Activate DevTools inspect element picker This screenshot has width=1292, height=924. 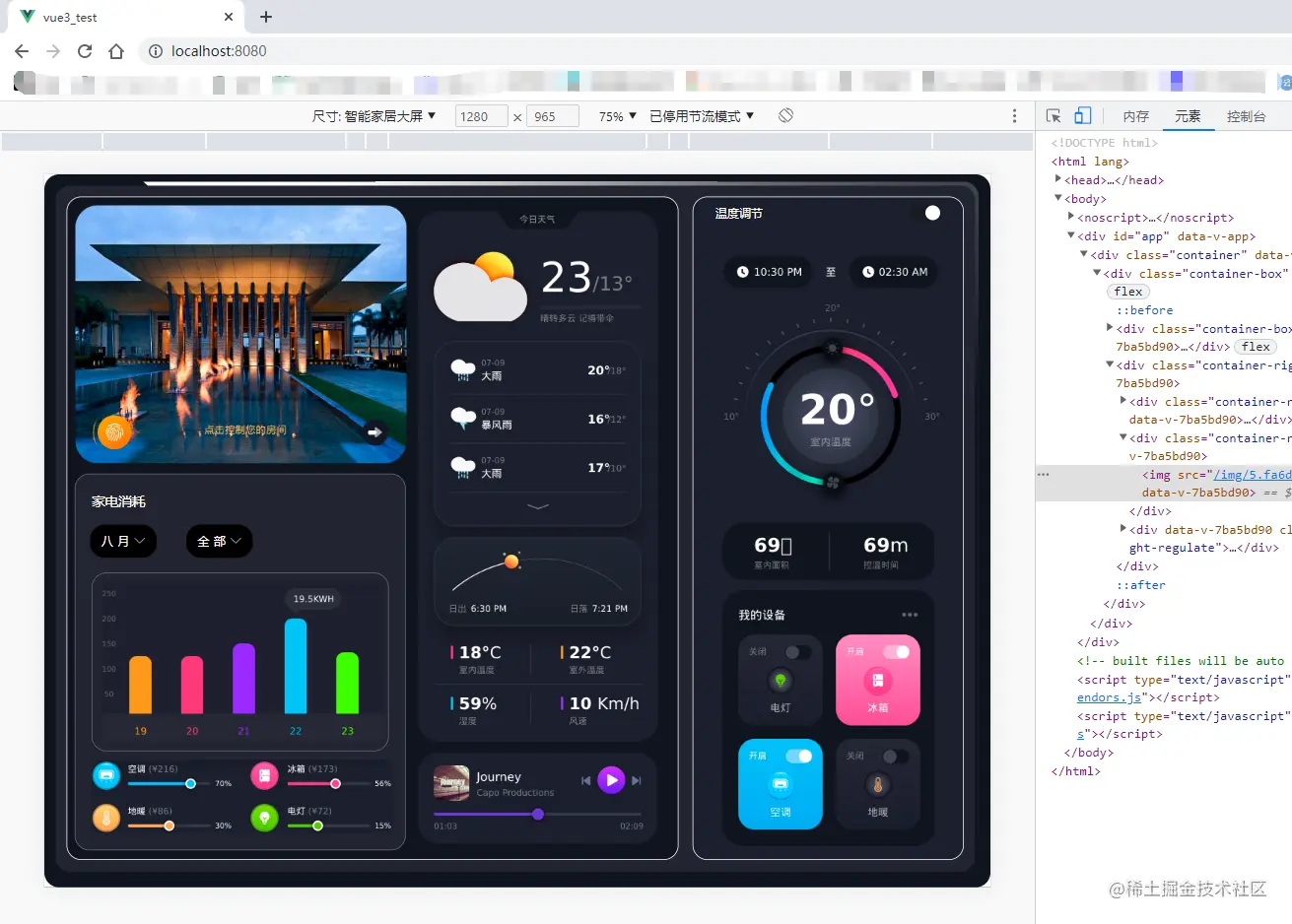click(x=1054, y=116)
